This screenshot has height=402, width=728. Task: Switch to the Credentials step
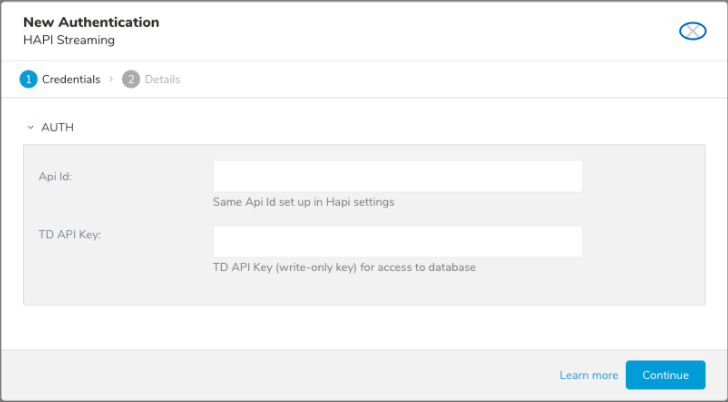(70, 79)
